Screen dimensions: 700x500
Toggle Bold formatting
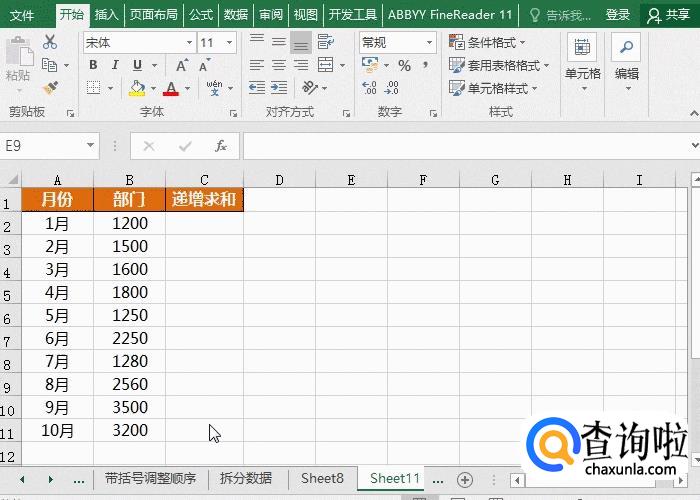(93, 65)
